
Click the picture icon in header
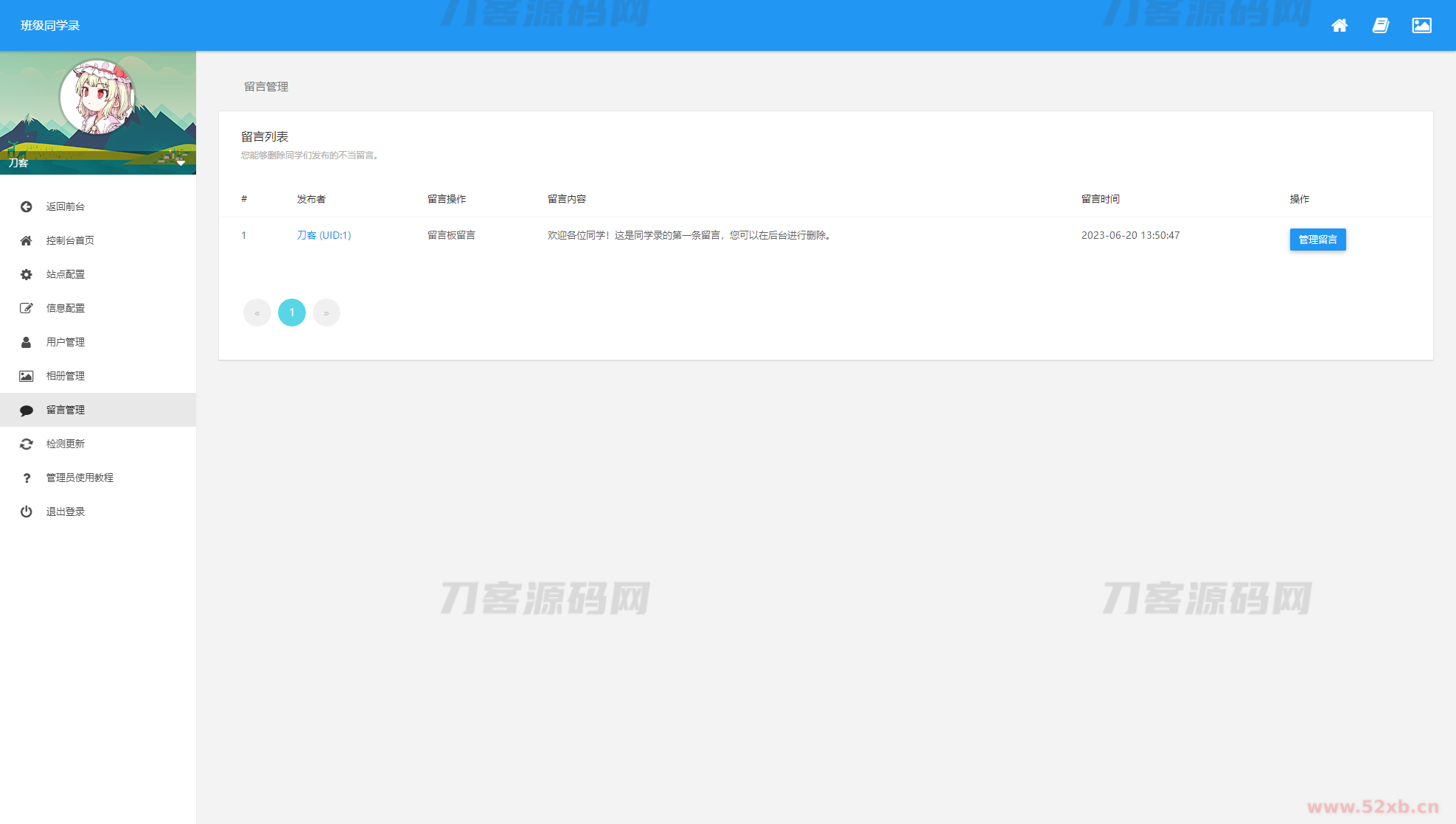click(1421, 26)
